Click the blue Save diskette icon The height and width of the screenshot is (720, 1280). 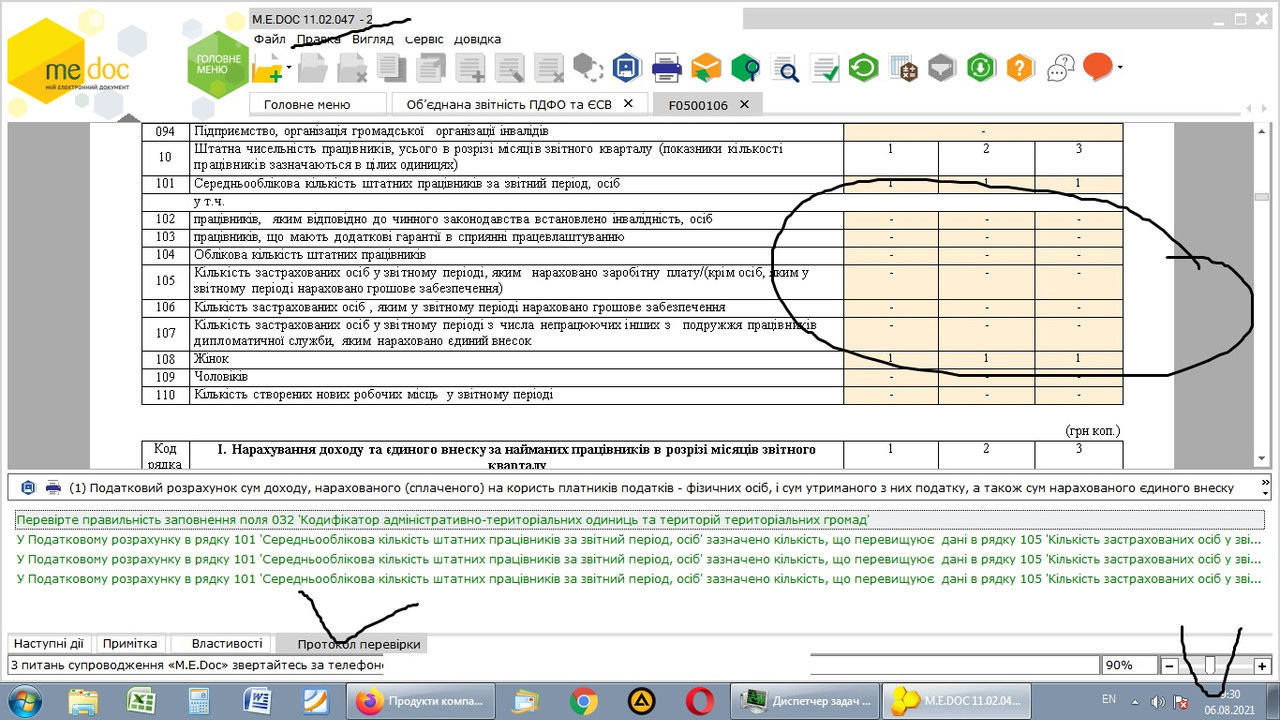(x=627, y=68)
